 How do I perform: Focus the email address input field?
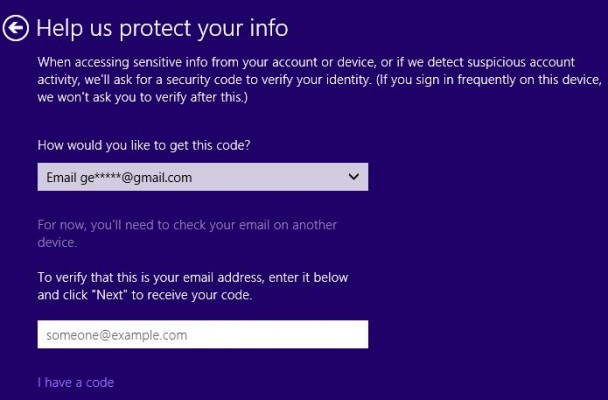click(202, 335)
